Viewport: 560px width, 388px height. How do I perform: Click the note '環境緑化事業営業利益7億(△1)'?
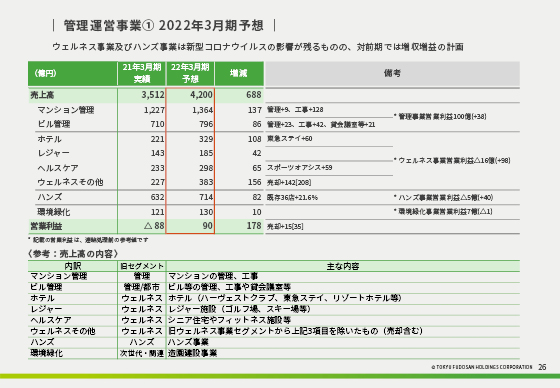[x=443, y=212]
